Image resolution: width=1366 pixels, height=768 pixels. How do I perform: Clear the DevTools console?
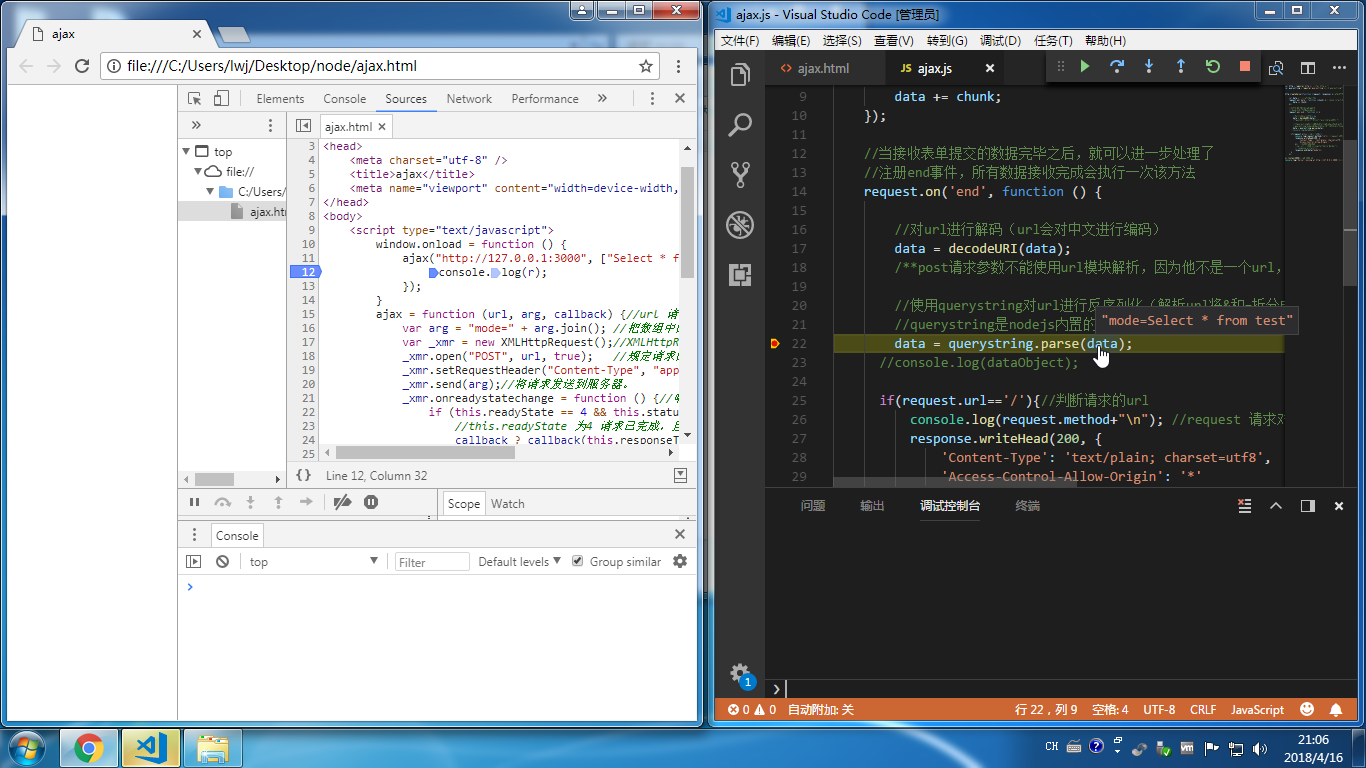click(222, 561)
